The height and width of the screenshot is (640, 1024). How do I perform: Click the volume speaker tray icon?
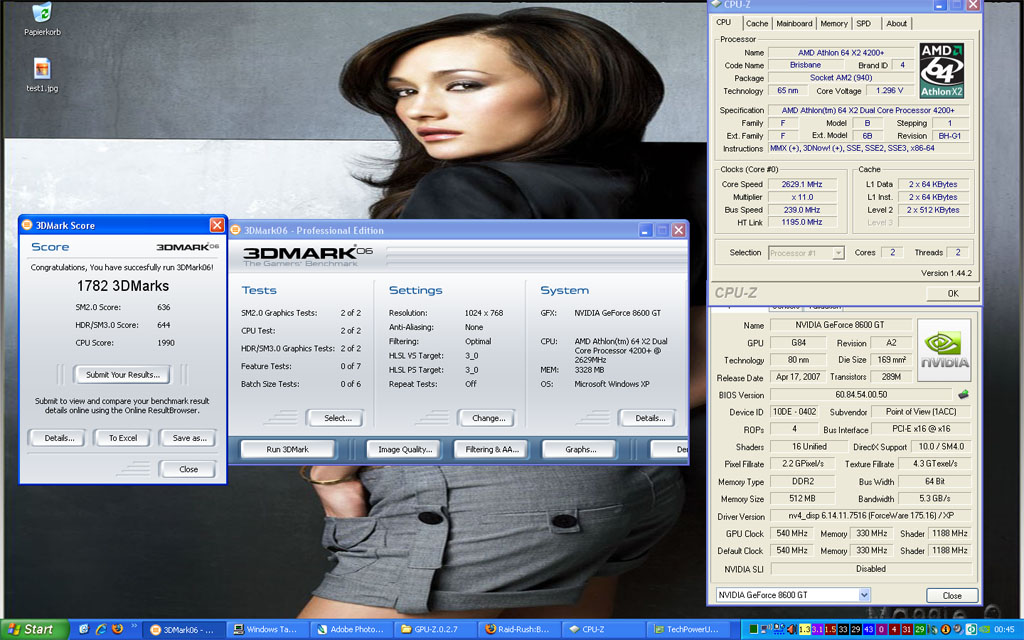(792, 630)
